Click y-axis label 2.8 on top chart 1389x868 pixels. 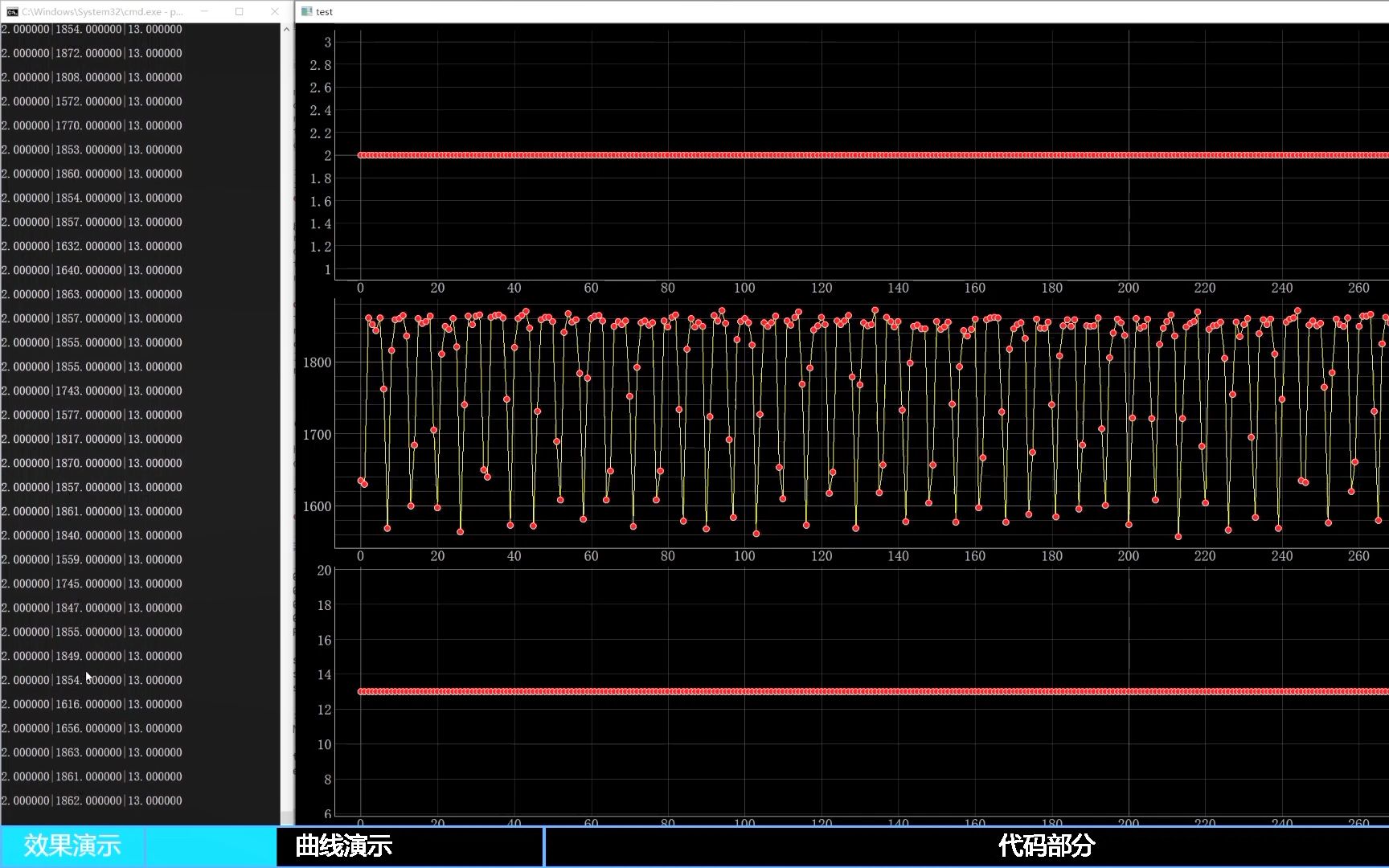321,65
